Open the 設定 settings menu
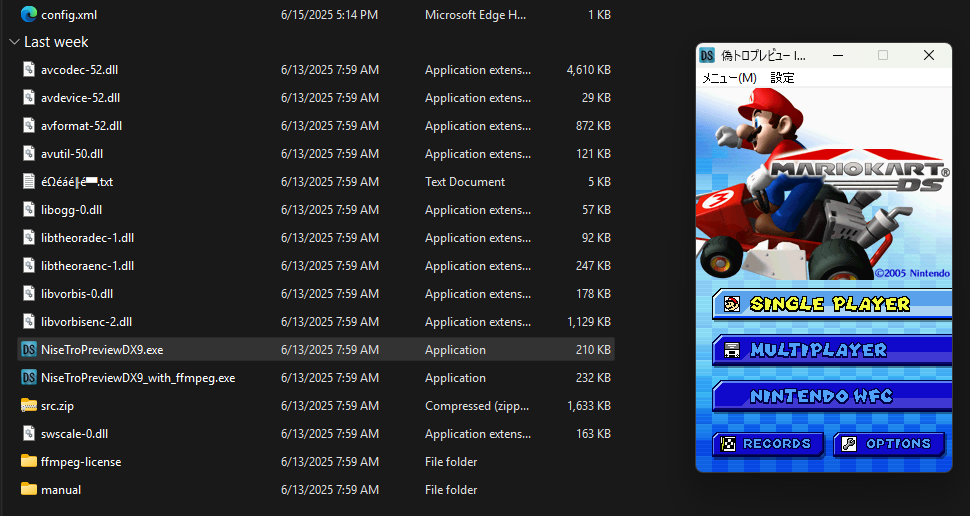 pos(782,78)
